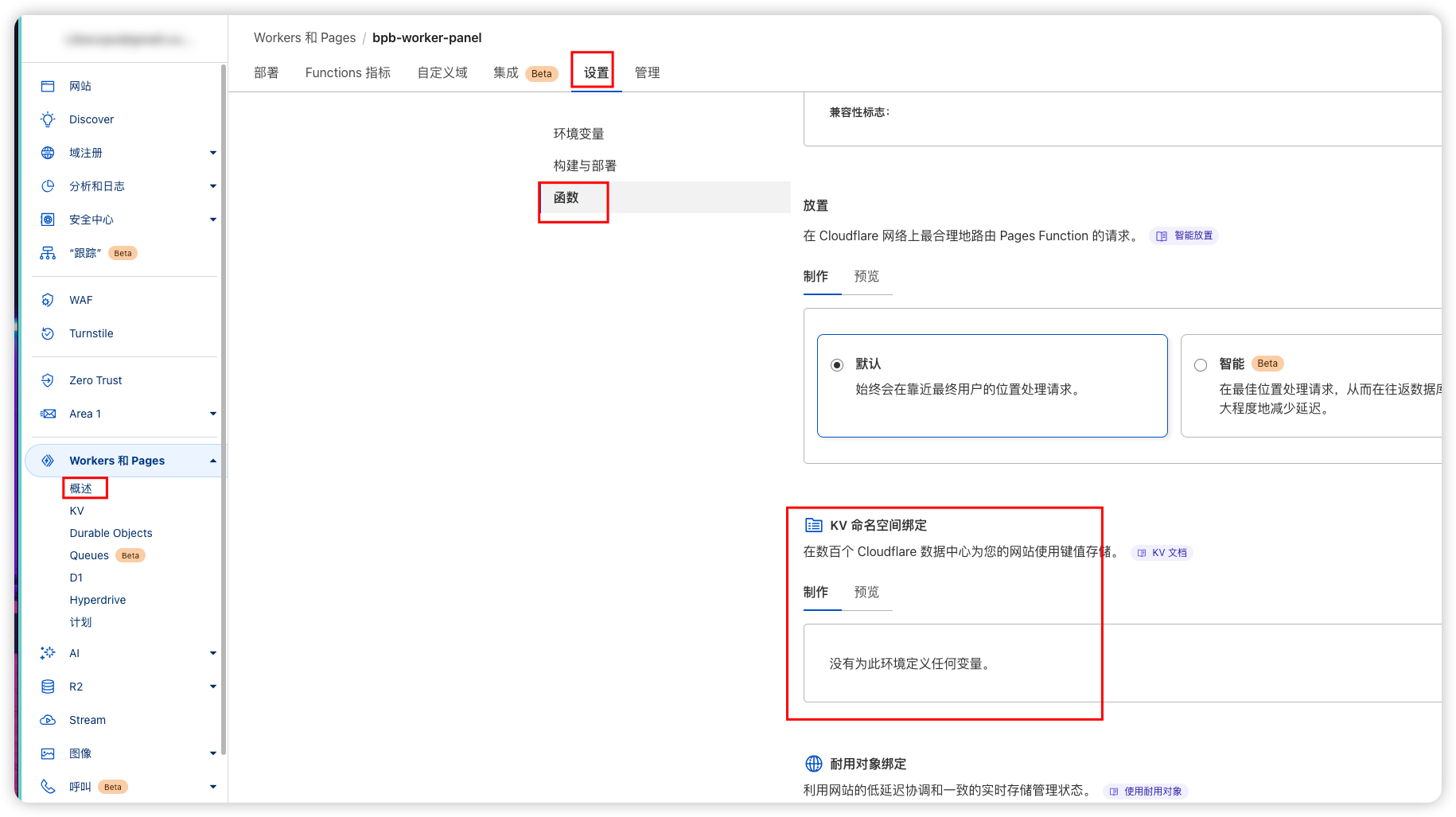Open the Stream cloud icon
This screenshot has width=1456, height=817.
48,720
